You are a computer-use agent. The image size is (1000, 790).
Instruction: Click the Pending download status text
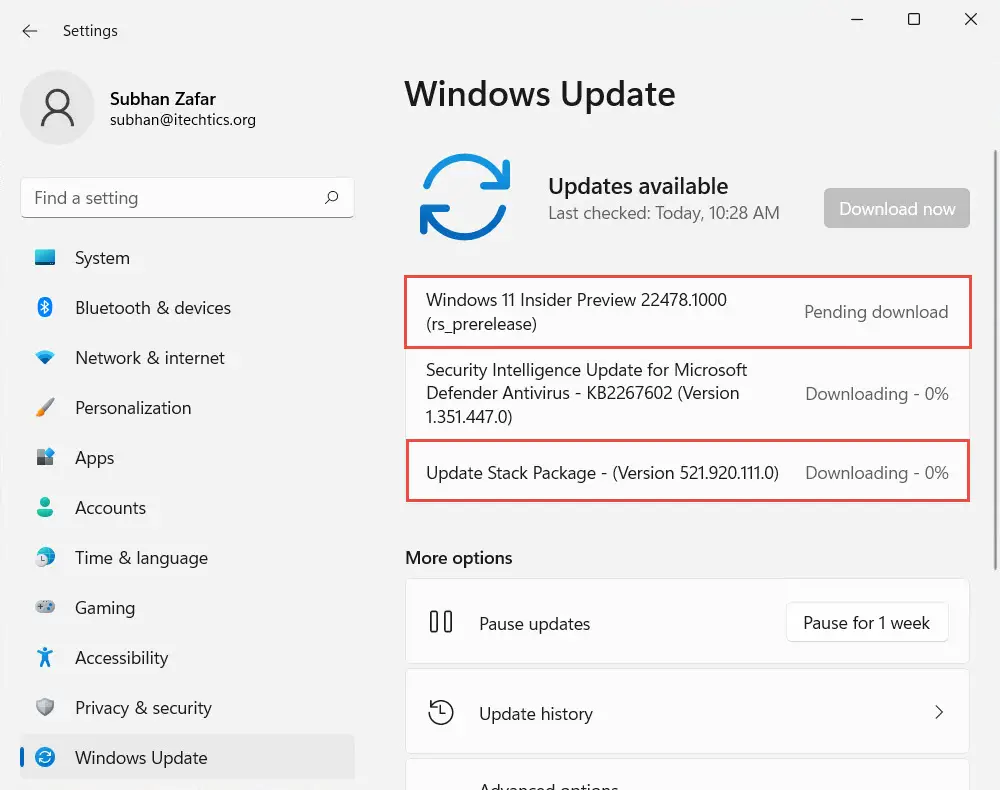coord(876,312)
